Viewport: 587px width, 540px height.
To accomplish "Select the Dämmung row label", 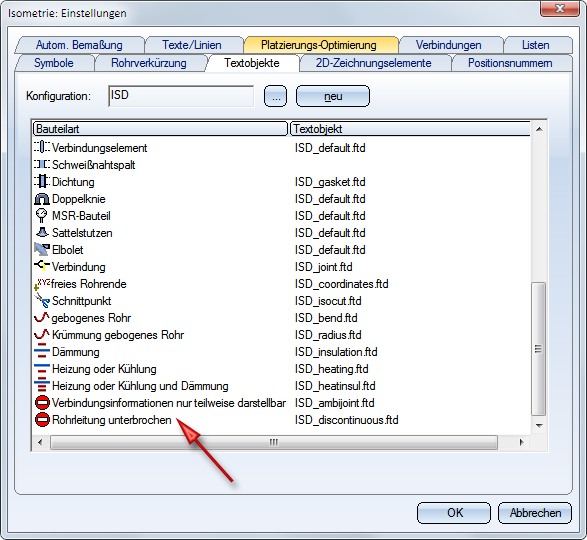I will tap(76, 352).
